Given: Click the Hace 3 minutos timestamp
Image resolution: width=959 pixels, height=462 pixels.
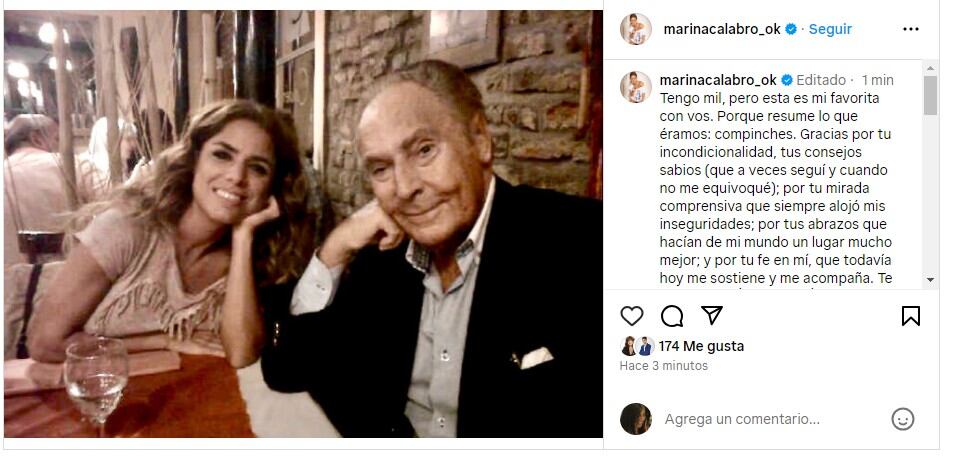Looking at the screenshot, I should [x=663, y=366].
